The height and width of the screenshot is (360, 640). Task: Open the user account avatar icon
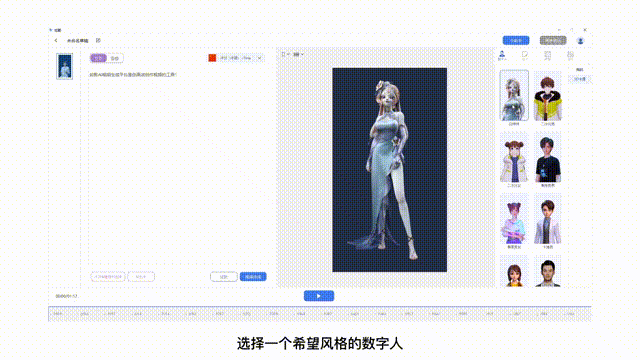[x=580, y=41]
